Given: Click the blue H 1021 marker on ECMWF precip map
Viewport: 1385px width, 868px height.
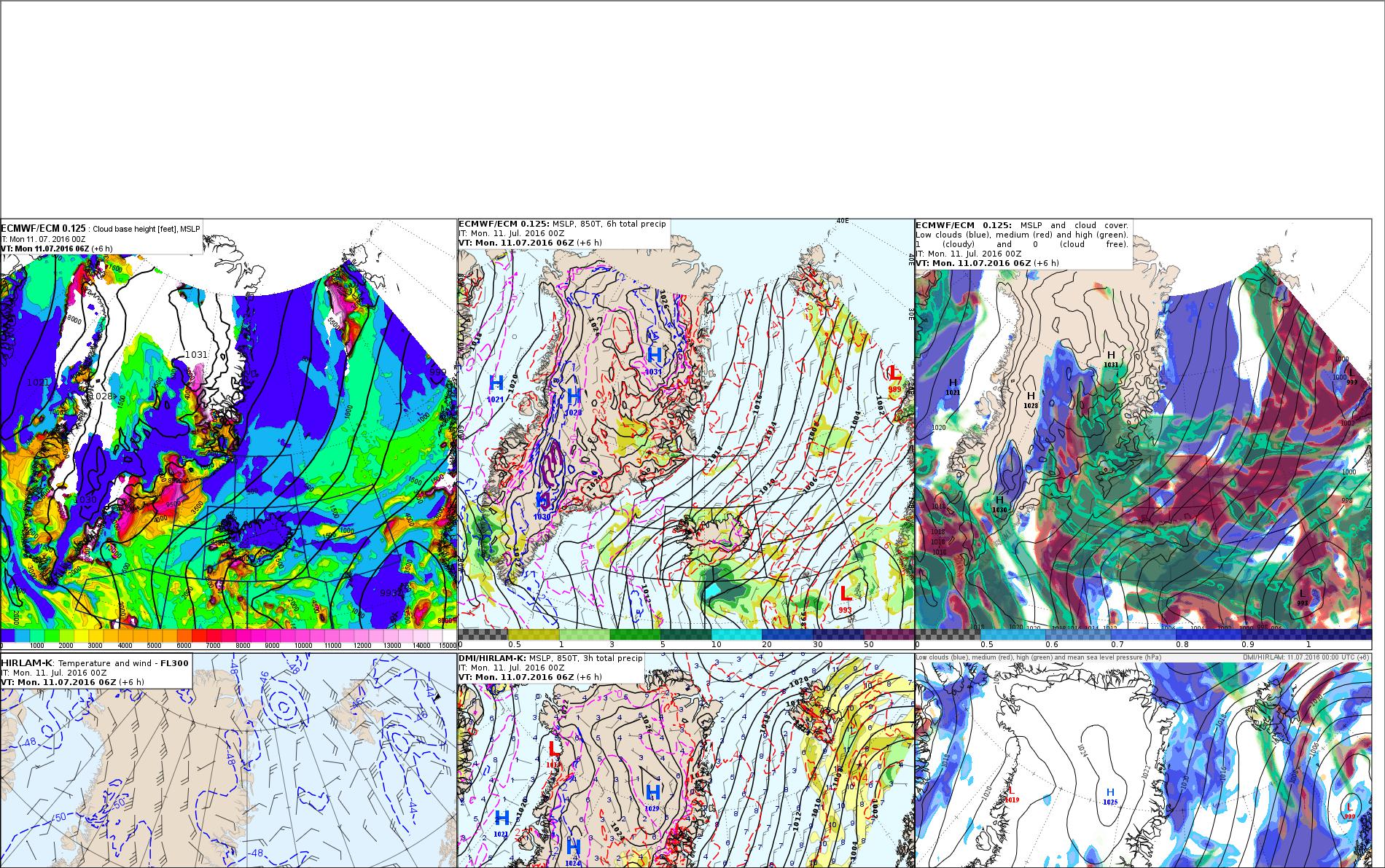Looking at the screenshot, I should click(x=496, y=388).
